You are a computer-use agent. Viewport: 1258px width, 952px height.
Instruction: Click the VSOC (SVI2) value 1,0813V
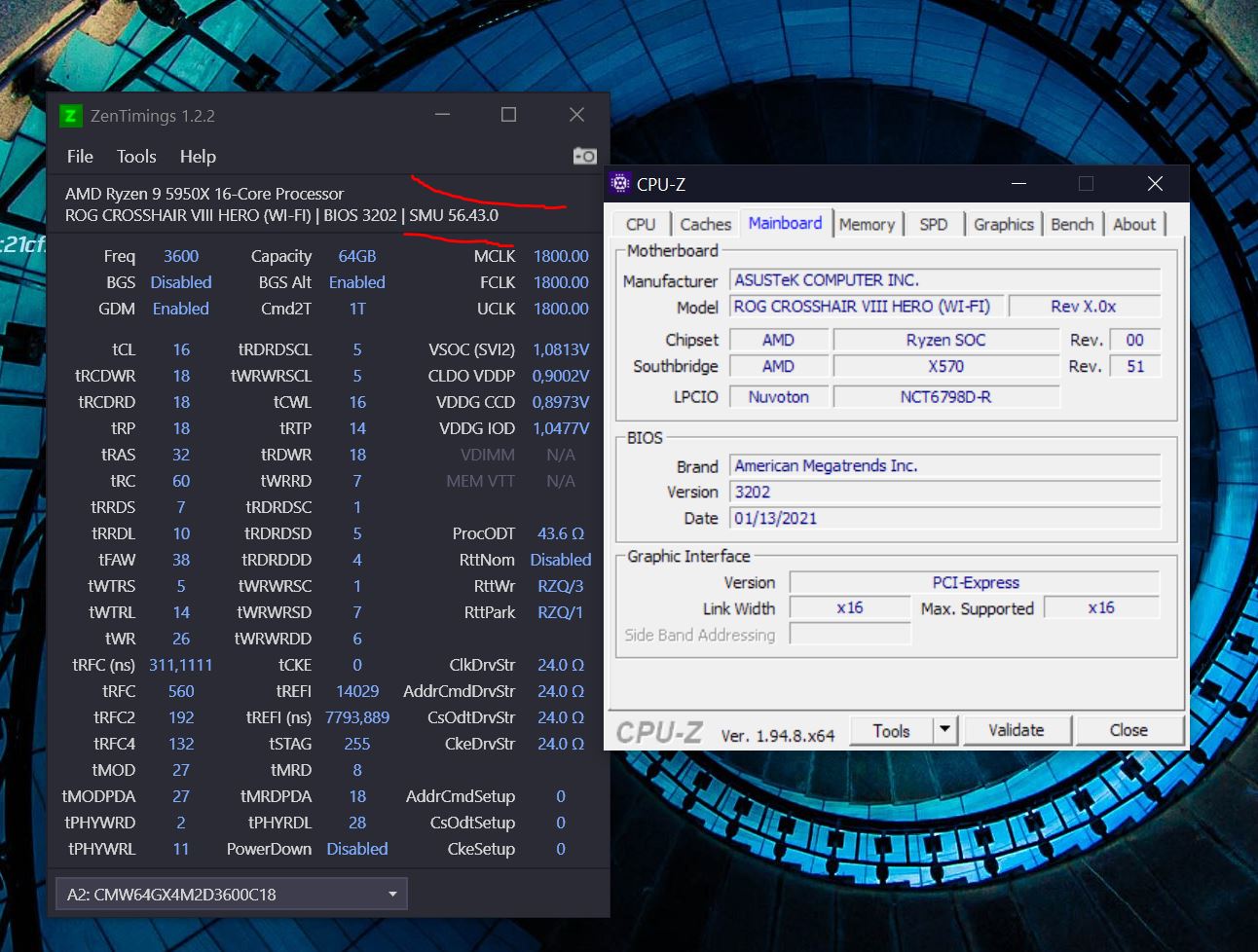click(561, 349)
